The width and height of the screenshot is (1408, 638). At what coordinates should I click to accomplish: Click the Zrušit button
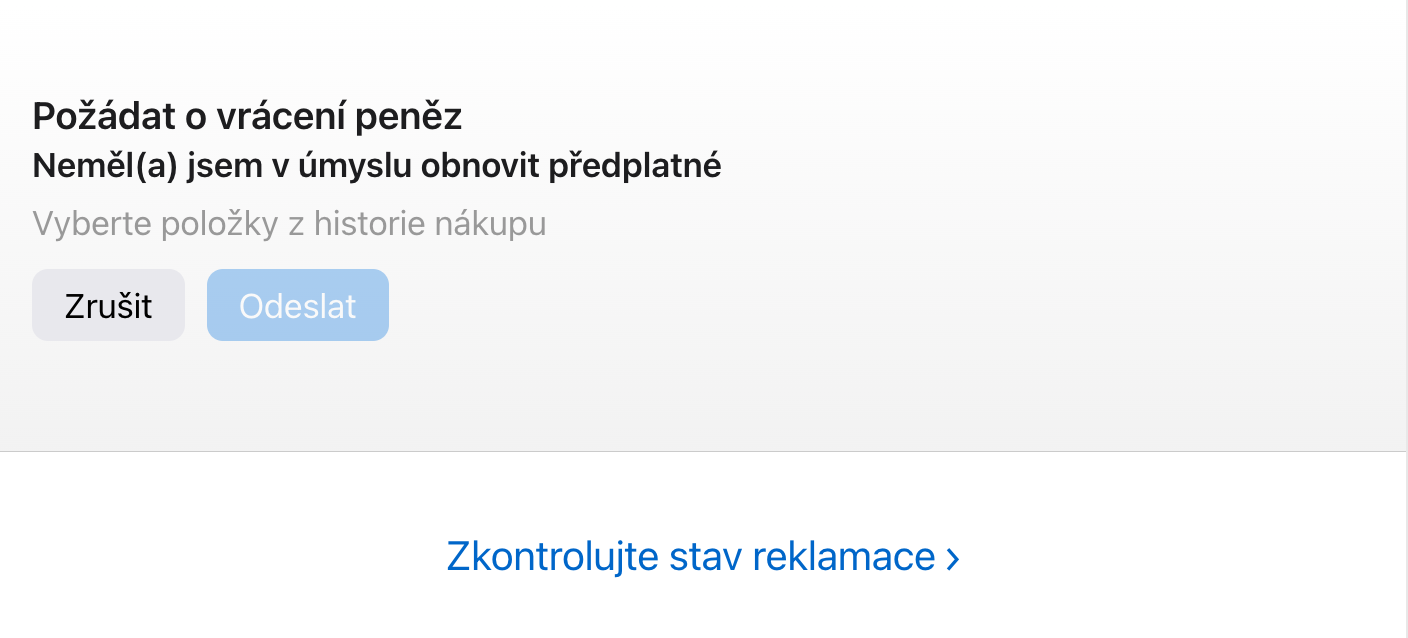click(108, 305)
